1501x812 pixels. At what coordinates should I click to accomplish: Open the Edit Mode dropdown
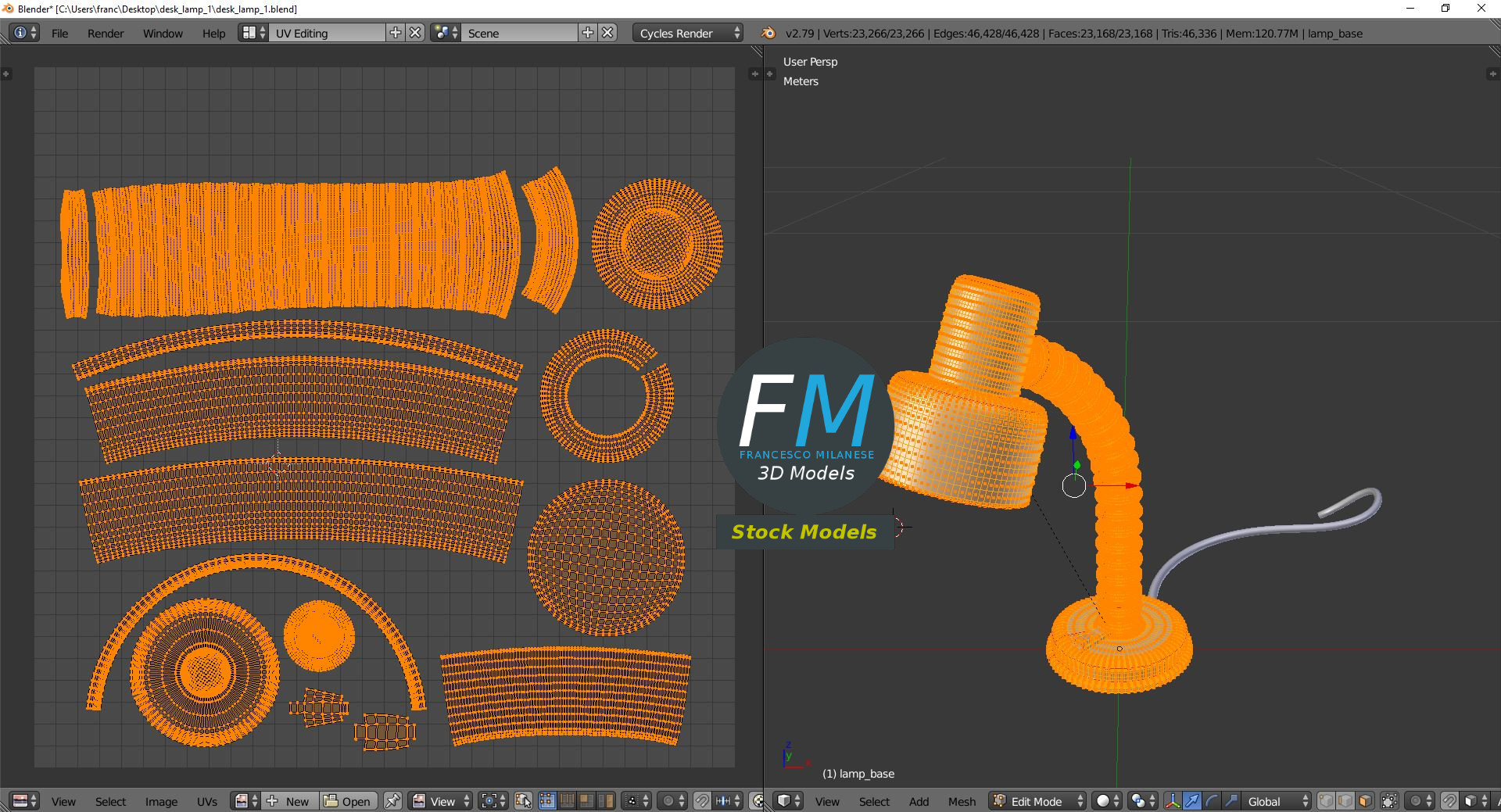[x=1038, y=801]
